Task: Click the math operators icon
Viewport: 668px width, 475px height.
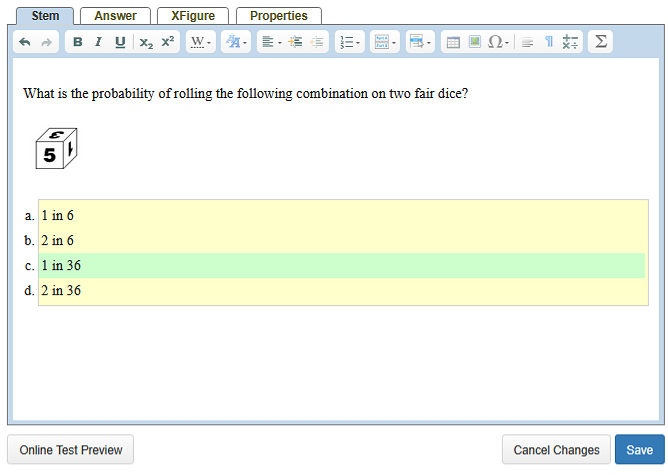Action: pyautogui.click(x=570, y=42)
